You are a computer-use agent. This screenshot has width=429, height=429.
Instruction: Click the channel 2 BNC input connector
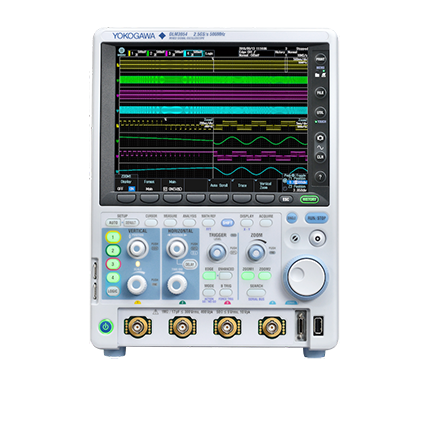(x=182, y=327)
